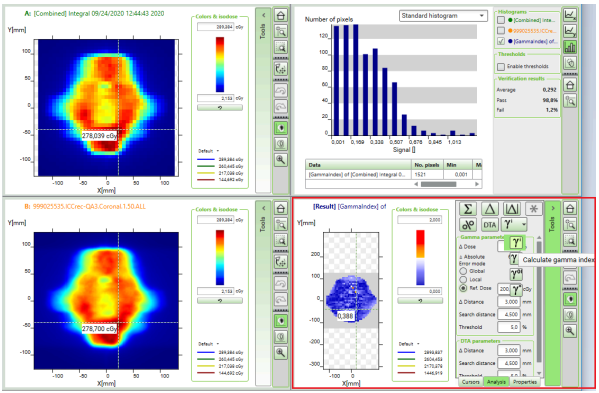This screenshot has width=599, height=393.
Task: Click the sum (Σ) analysis button
Action: (468, 209)
